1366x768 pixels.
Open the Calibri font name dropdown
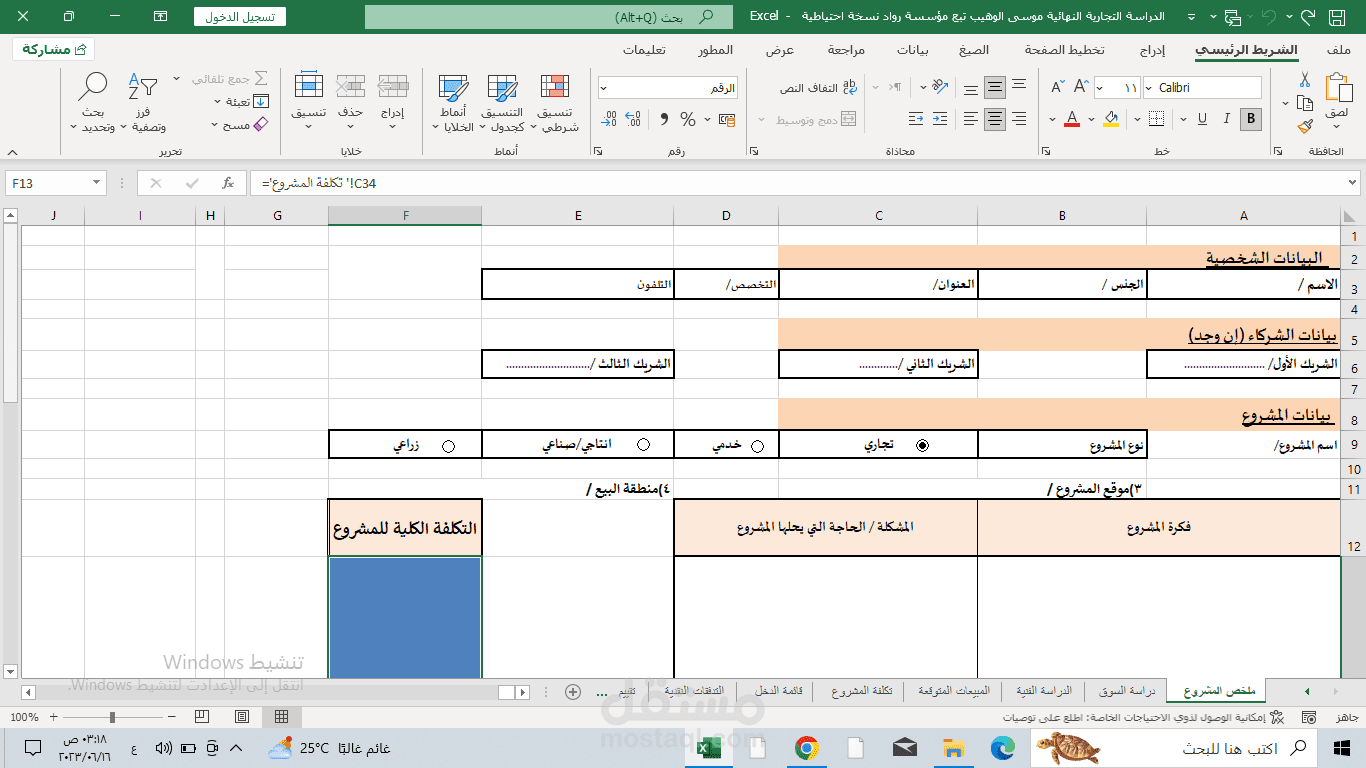(x=1148, y=88)
